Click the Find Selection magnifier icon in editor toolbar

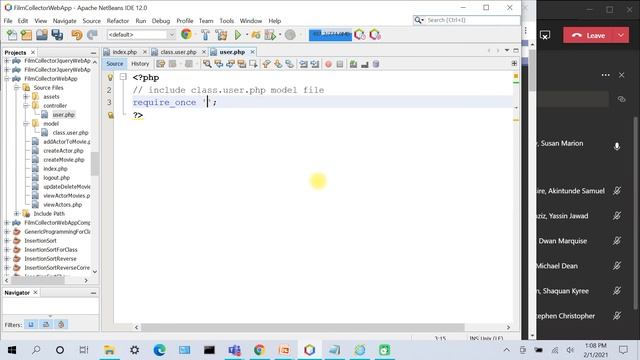click(207, 64)
